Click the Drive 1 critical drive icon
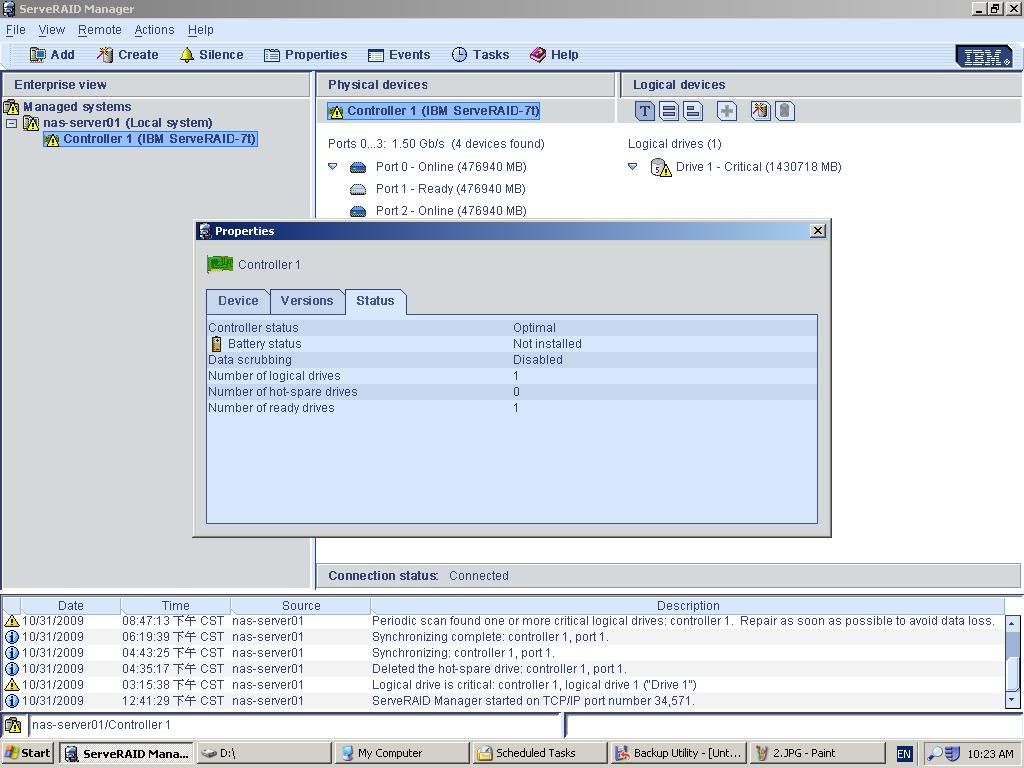 click(x=661, y=168)
